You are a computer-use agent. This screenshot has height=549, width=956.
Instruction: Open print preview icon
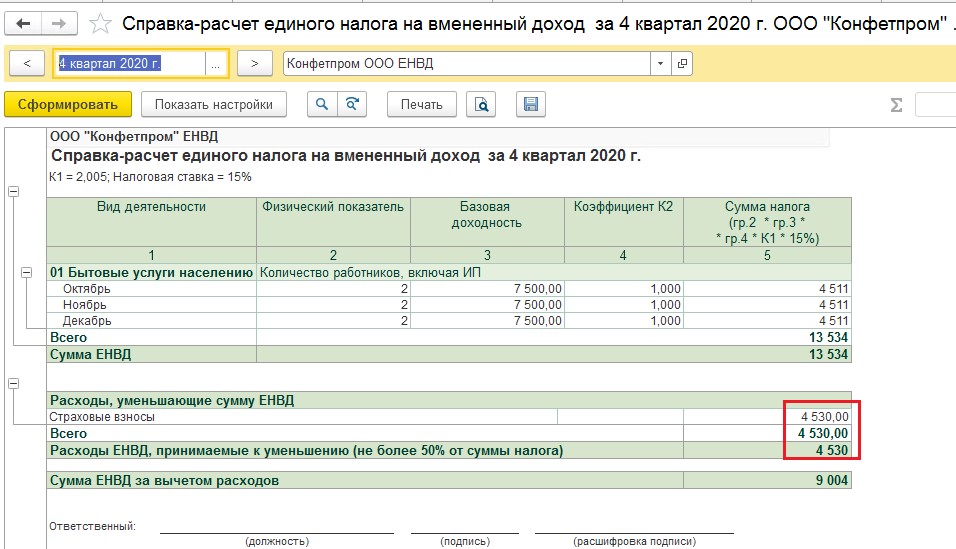481,104
